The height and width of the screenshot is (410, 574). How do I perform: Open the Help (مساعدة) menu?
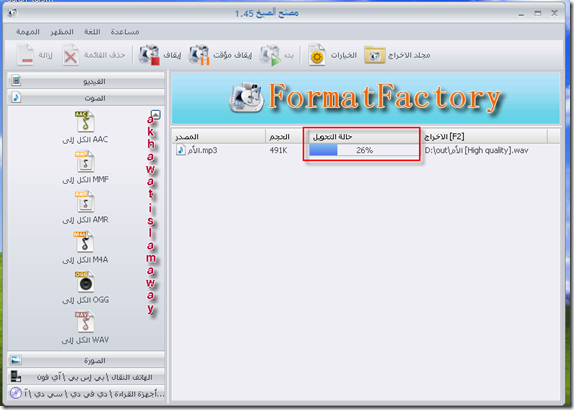point(125,32)
